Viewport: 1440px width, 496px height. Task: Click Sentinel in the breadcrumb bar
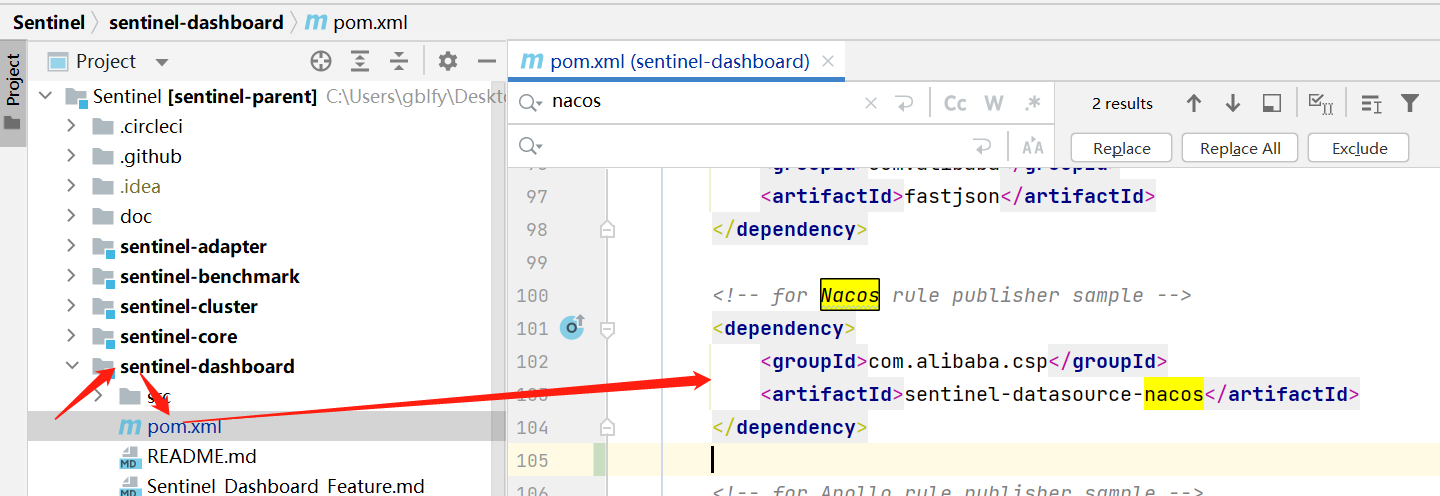click(48, 22)
